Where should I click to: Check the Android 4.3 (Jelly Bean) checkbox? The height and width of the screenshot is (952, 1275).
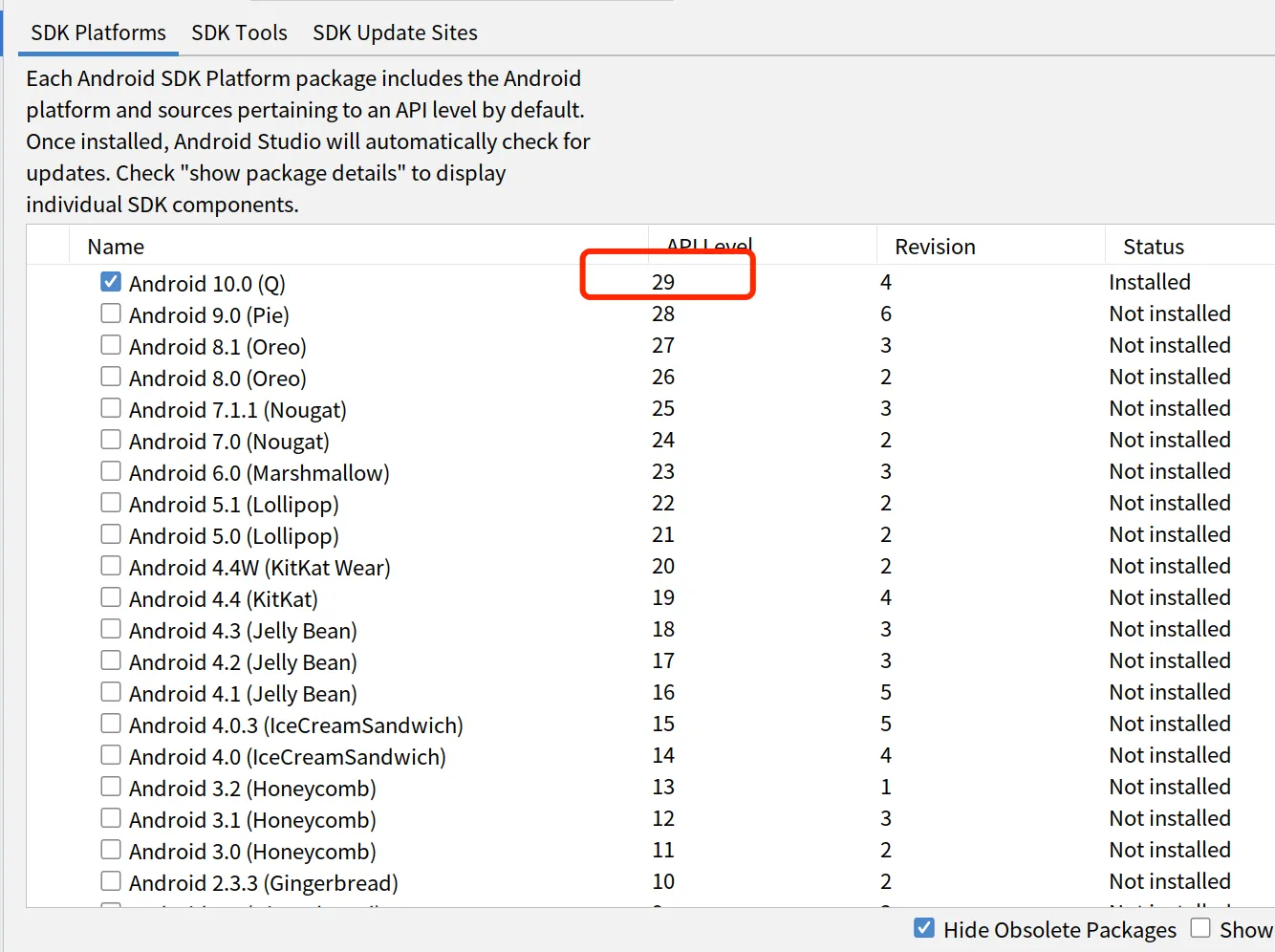(x=111, y=629)
